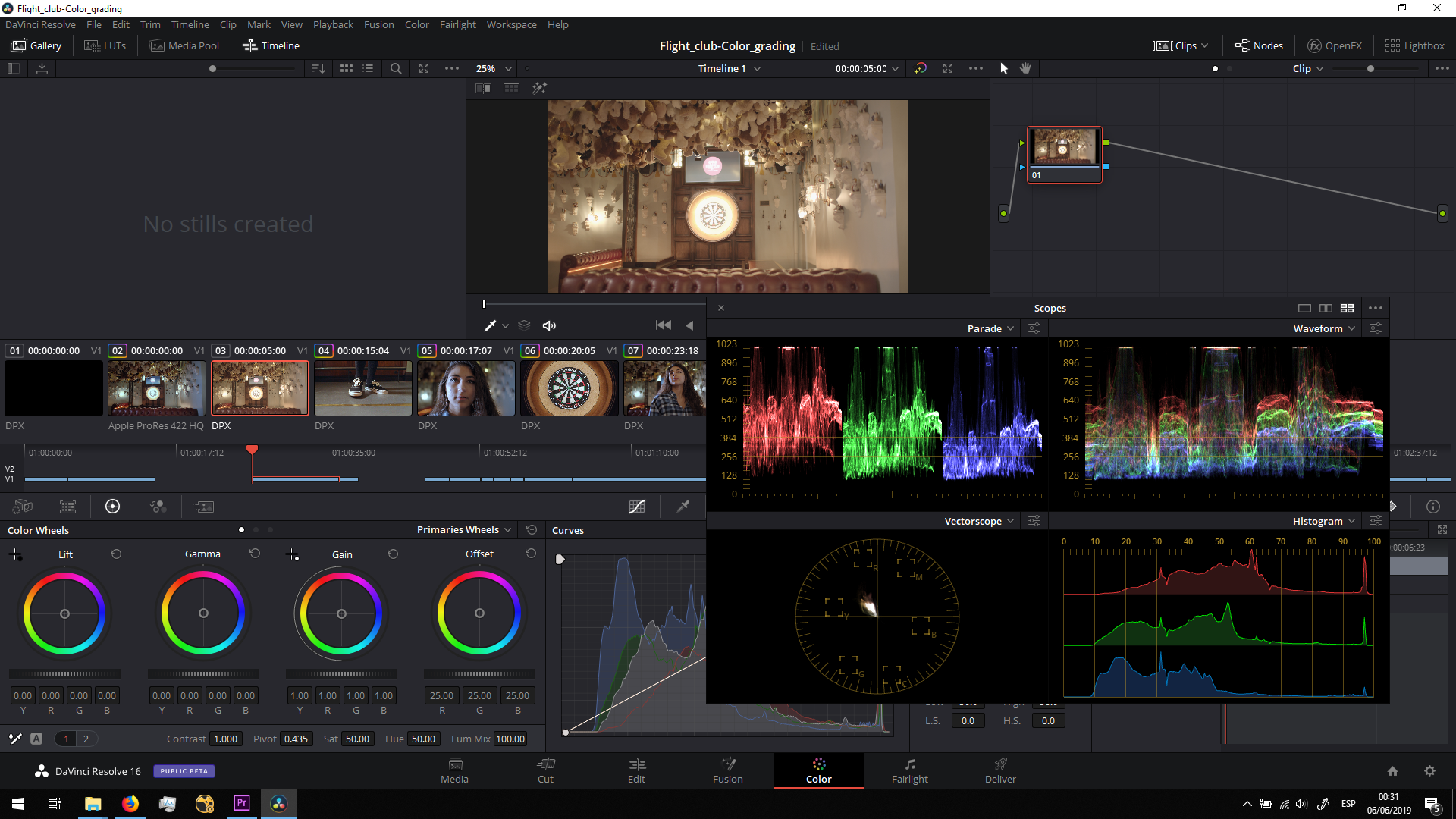Open the Parade scope type dropdown
This screenshot has height=819, width=1456.
tap(990, 328)
